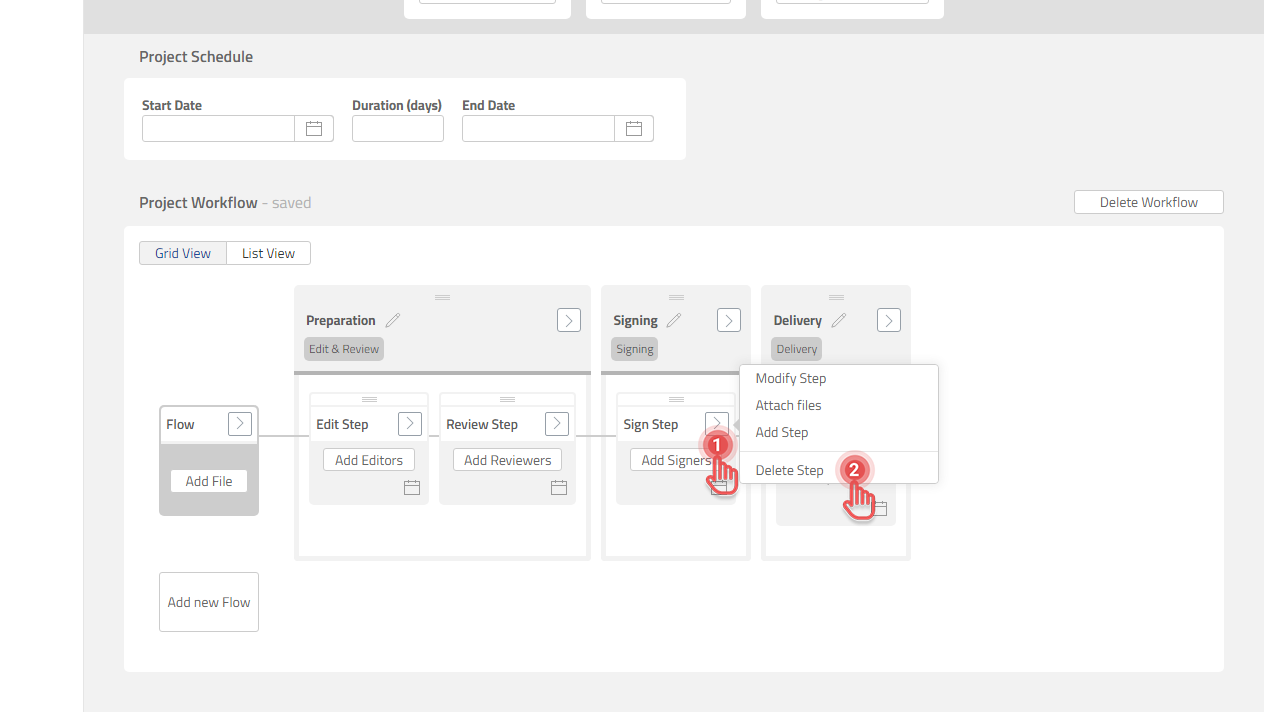
Task: Open the Edit Step calendar icon
Action: click(412, 487)
